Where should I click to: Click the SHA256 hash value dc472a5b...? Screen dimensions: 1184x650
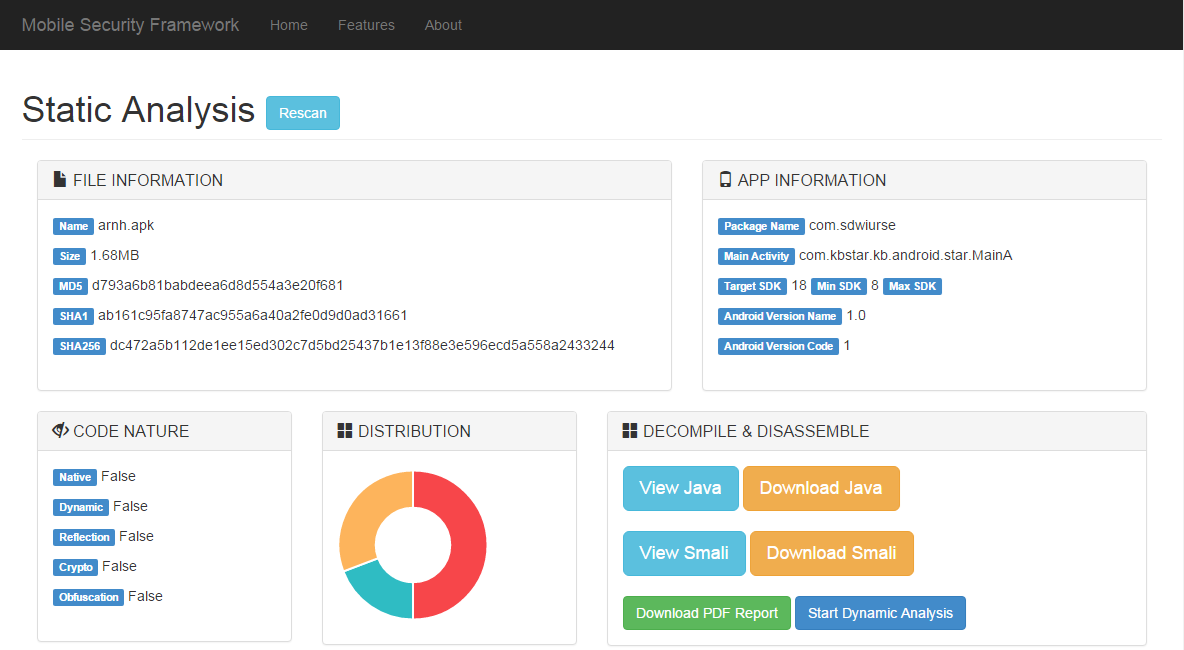pyautogui.click(x=362, y=346)
